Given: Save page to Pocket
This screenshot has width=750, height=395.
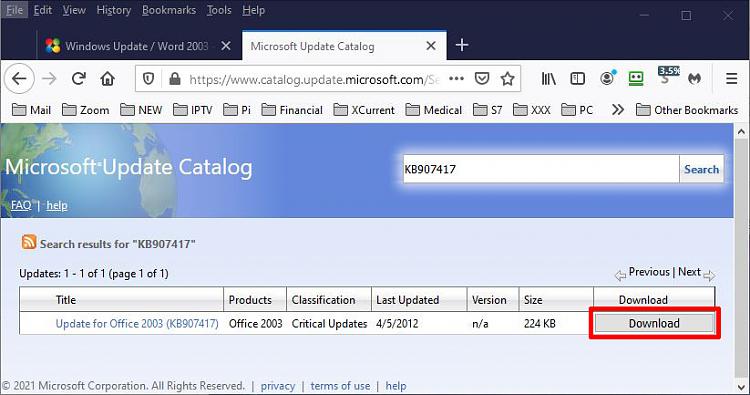Looking at the screenshot, I should coord(482,78).
